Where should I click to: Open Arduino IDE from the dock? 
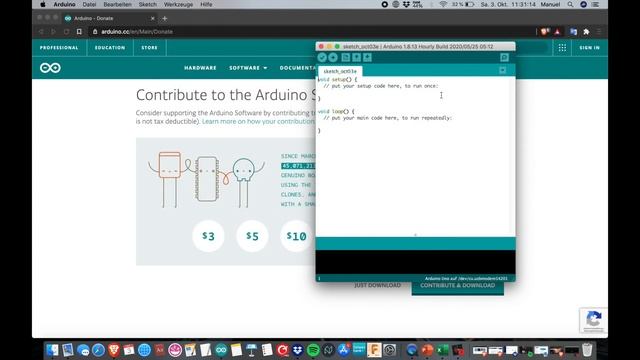[x=221, y=350]
